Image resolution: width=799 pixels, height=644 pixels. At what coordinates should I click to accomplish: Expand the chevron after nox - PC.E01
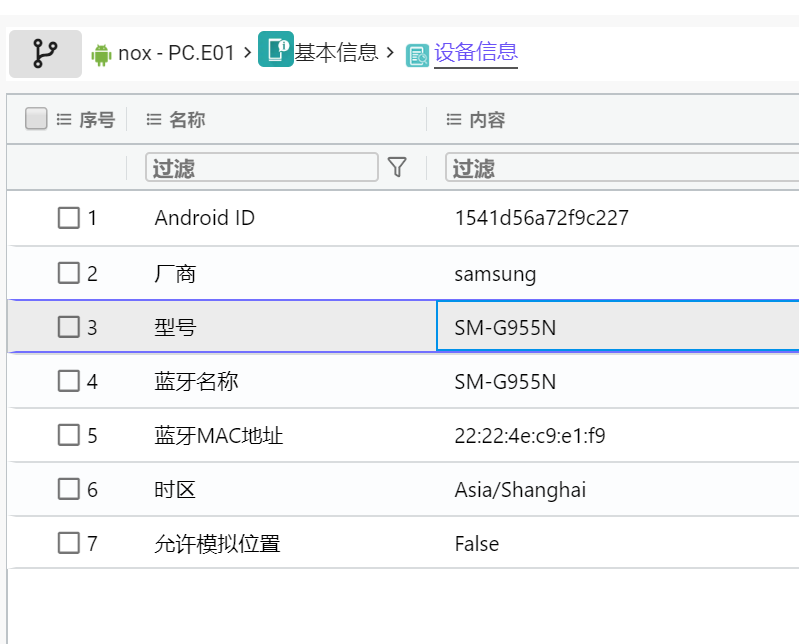click(248, 52)
